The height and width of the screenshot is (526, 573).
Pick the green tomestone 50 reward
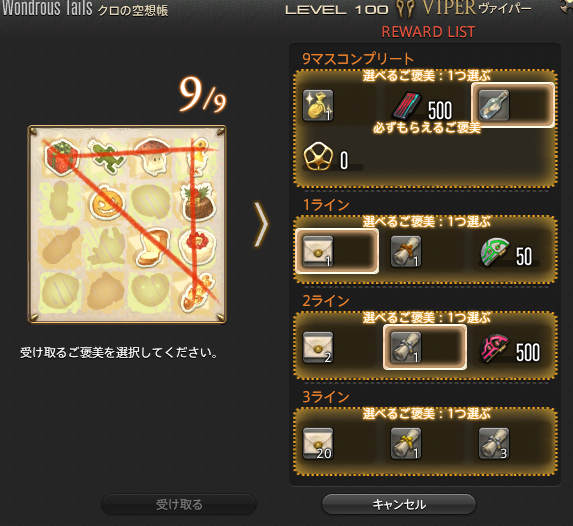coord(506,253)
